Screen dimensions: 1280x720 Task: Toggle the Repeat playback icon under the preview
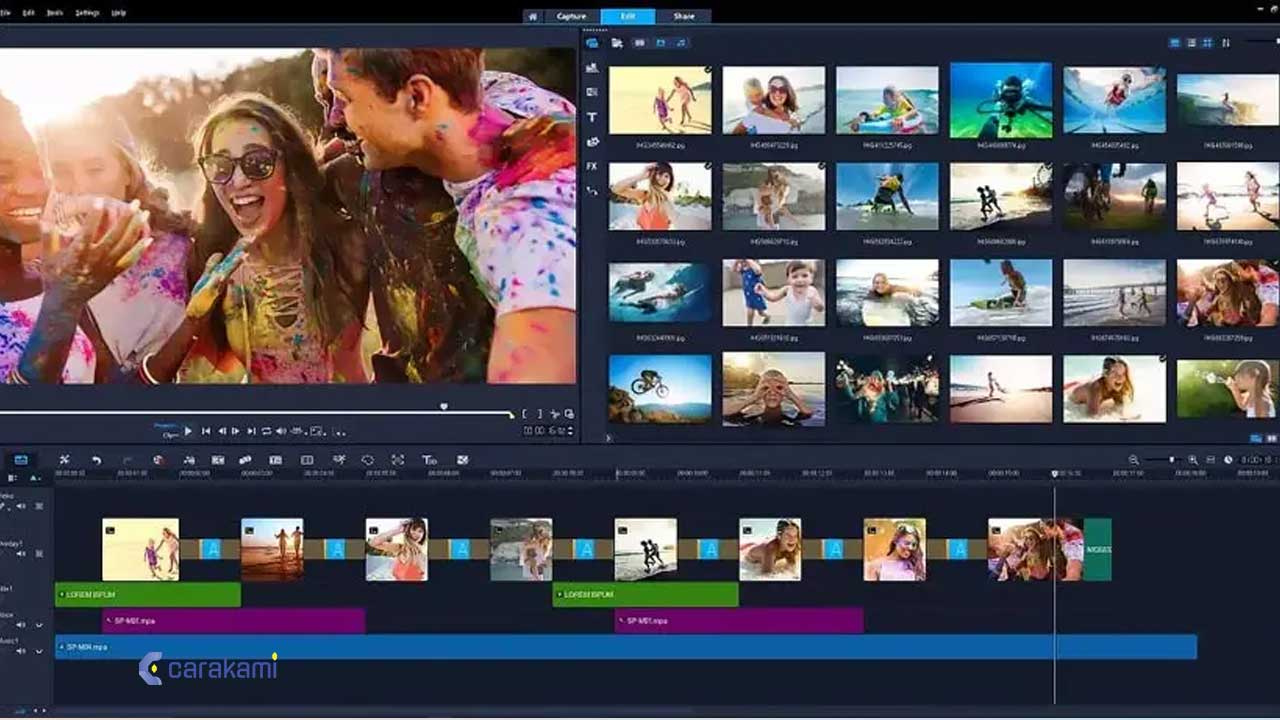(266, 431)
